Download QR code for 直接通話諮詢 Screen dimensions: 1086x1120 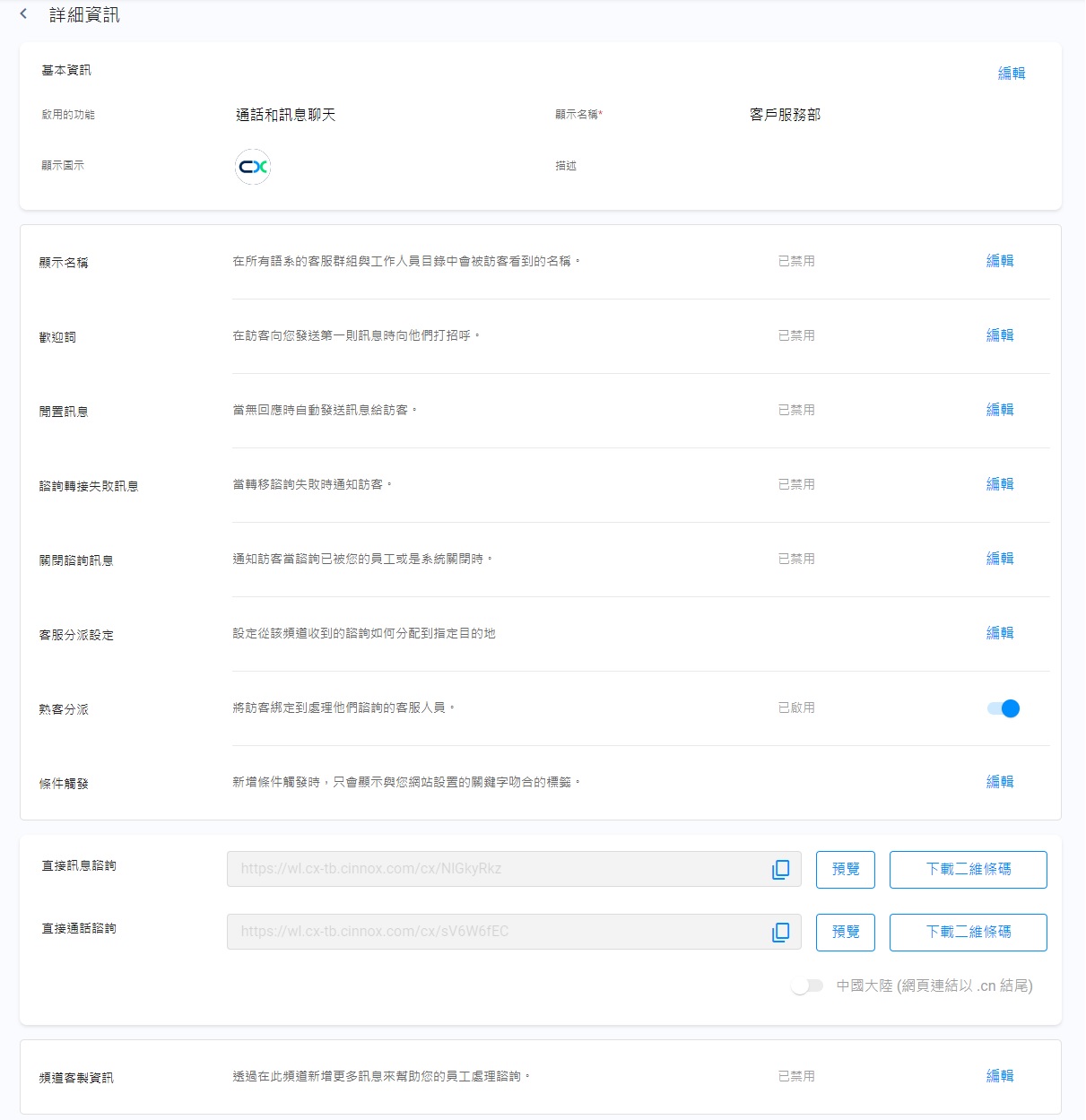[x=969, y=933]
